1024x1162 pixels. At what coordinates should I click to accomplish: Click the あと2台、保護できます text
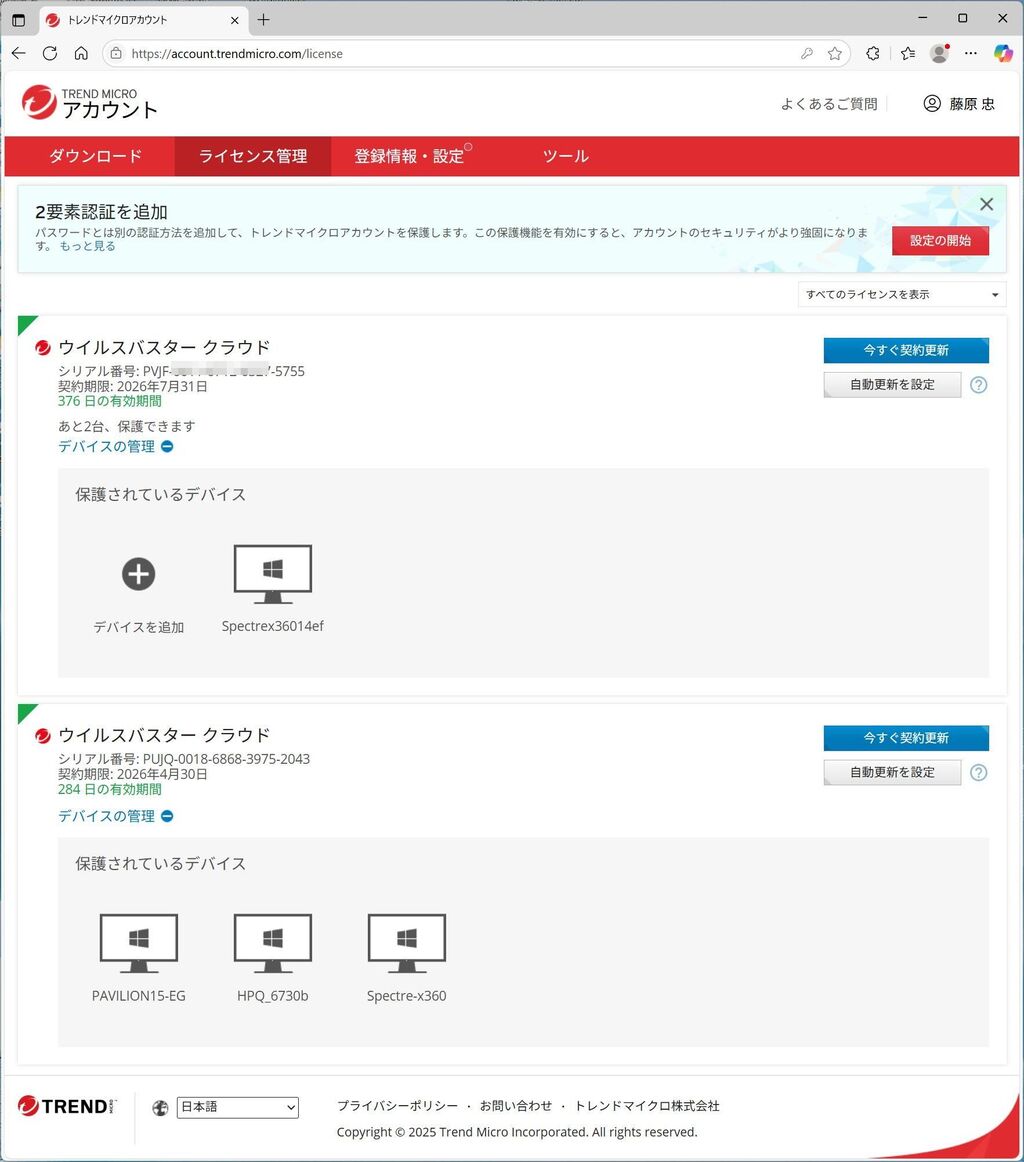(x=127, y=426)
